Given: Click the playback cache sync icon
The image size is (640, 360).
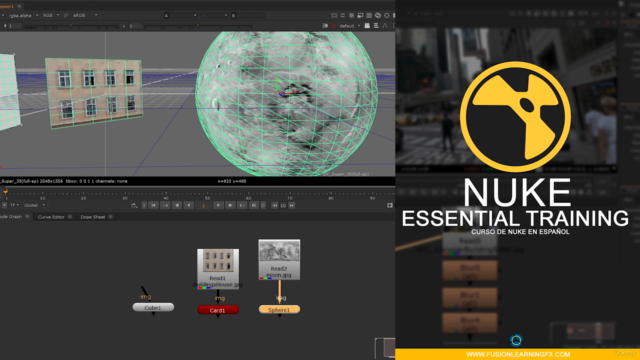Looking at the screenshot, I should 134,205.
